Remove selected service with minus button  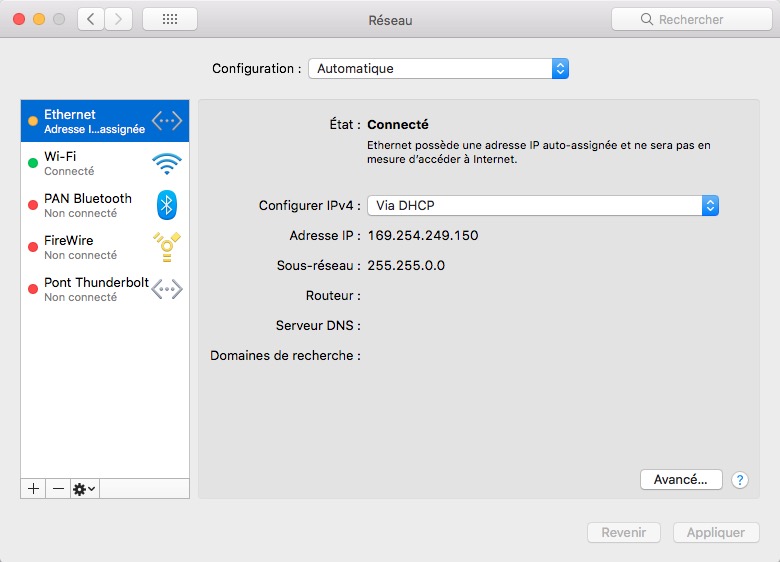(58, 488)
